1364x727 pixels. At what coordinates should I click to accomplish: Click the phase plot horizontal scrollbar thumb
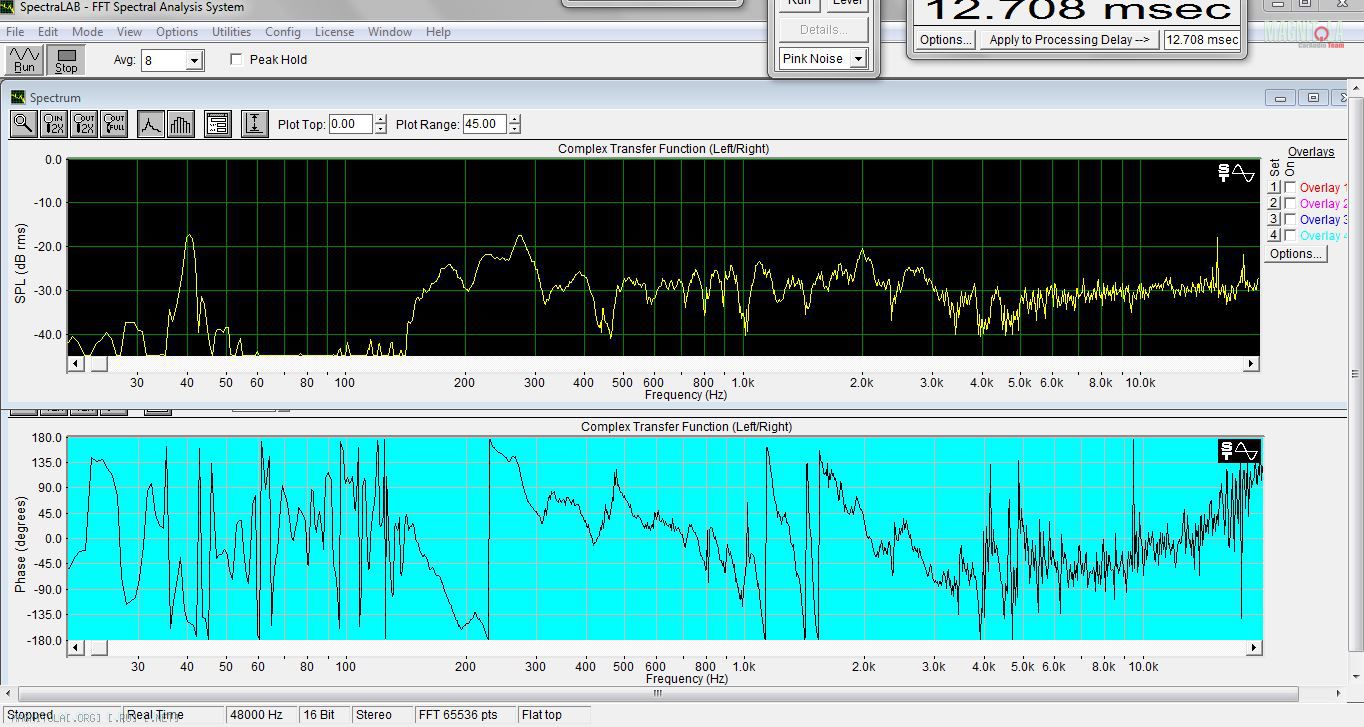98,649
